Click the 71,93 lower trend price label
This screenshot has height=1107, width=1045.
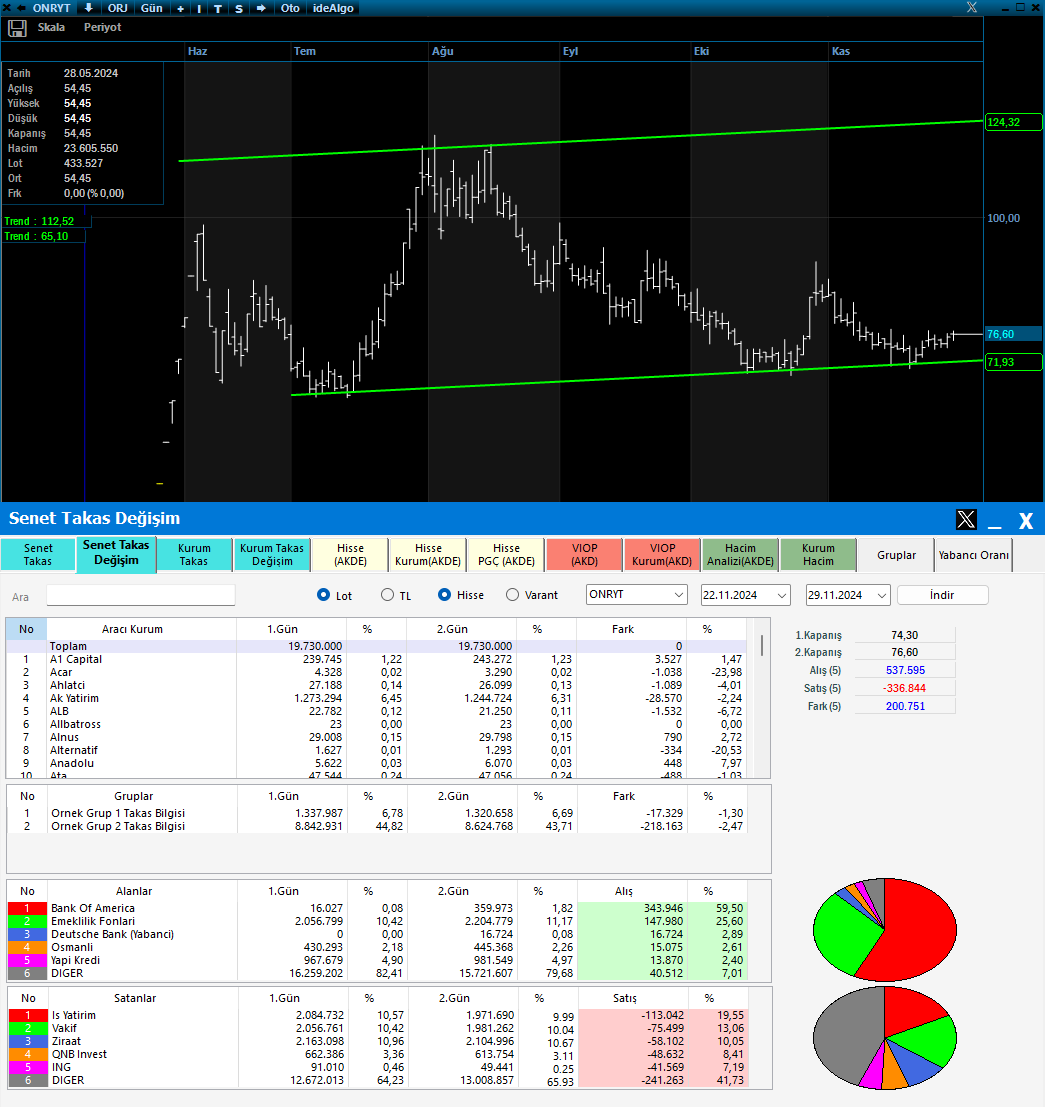click(x=1013, y=362)
